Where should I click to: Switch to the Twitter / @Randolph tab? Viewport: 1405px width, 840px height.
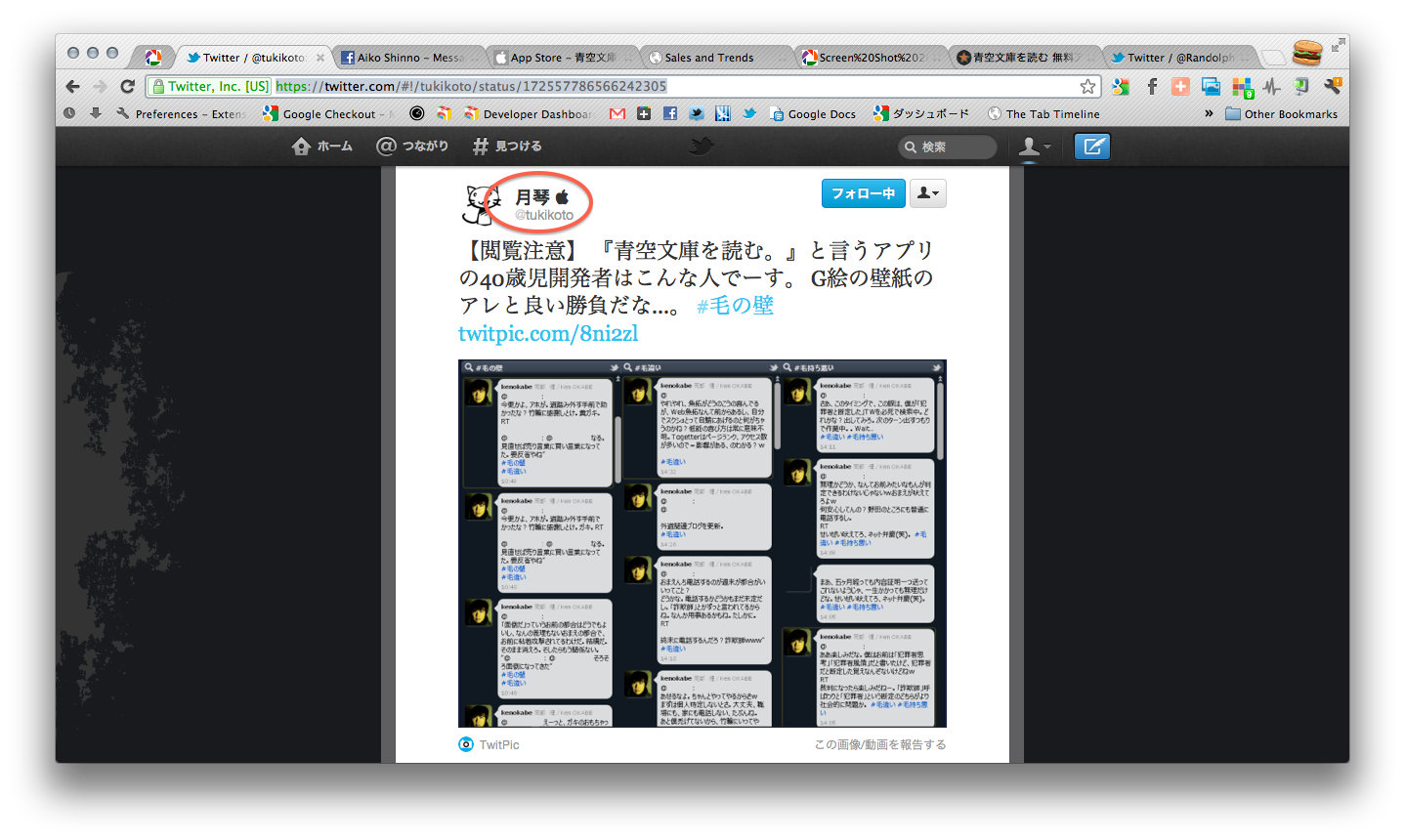point(1179,57)
